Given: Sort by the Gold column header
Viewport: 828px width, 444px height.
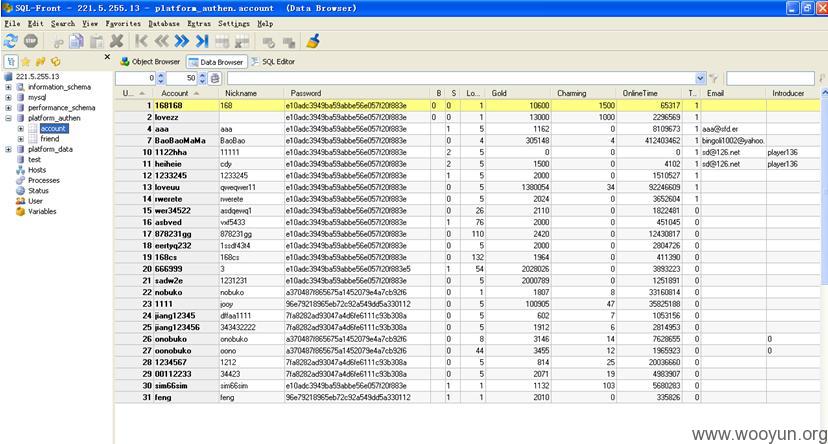Looking at the screenshot, I should pyautogui.click(x=519, y=93).
